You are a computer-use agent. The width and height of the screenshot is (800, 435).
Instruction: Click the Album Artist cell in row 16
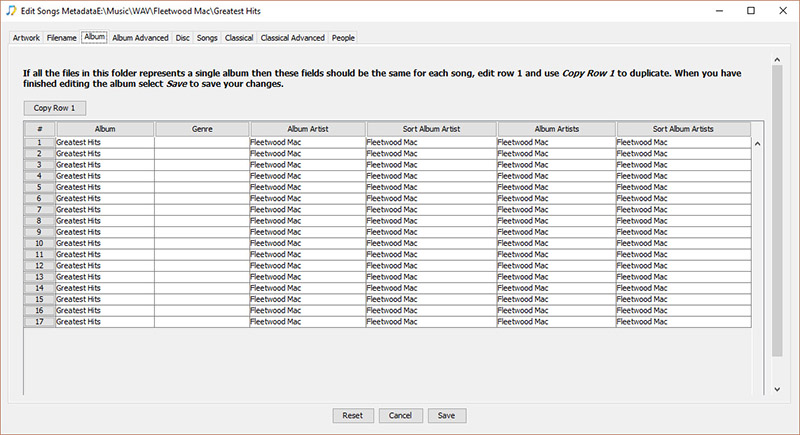[308, 311]
